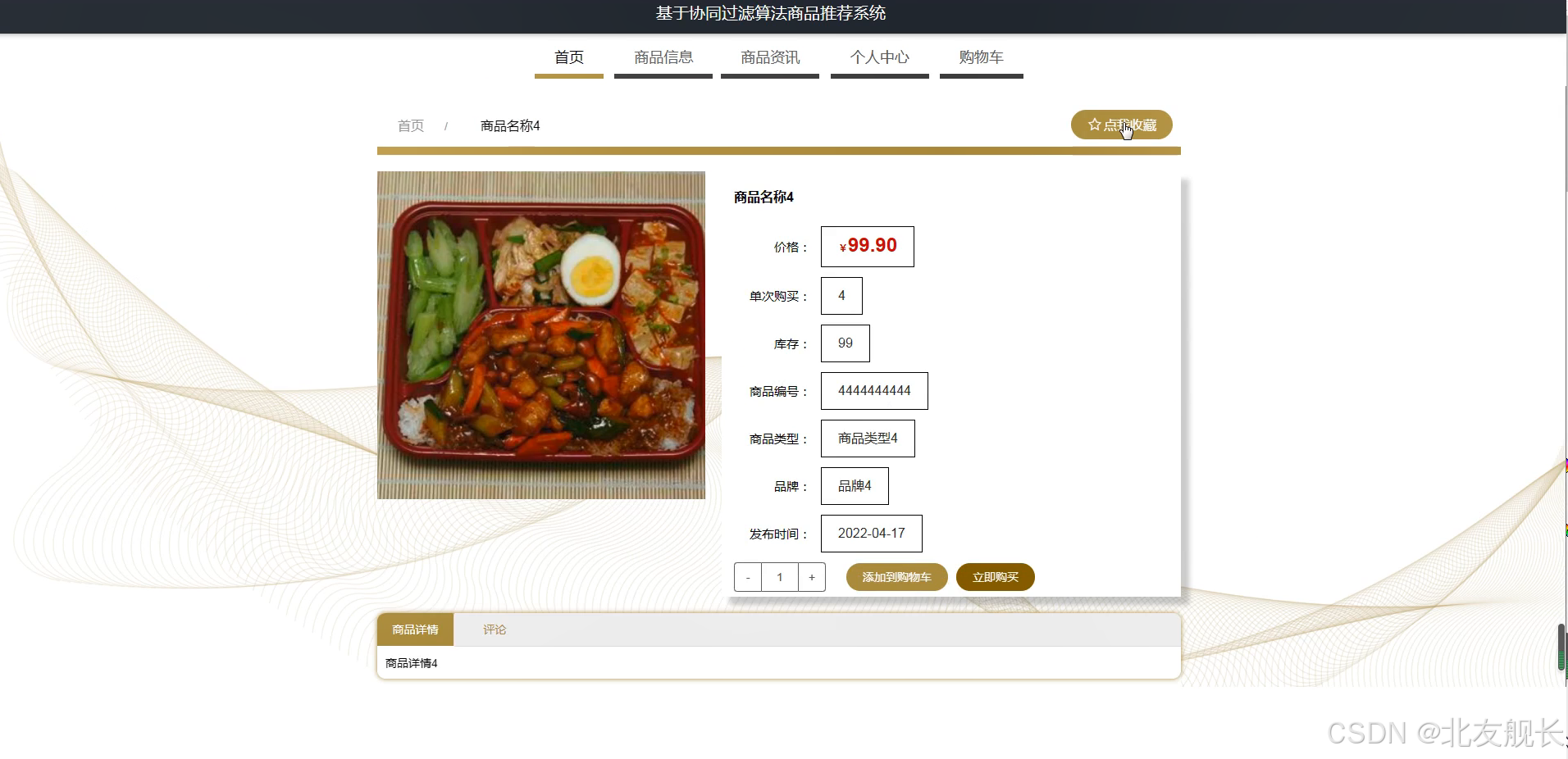Image resolution: width=1568 pixels, height=759 pixels.
Task: Click the right-side page scrollbar
Action: (1561, 646)
